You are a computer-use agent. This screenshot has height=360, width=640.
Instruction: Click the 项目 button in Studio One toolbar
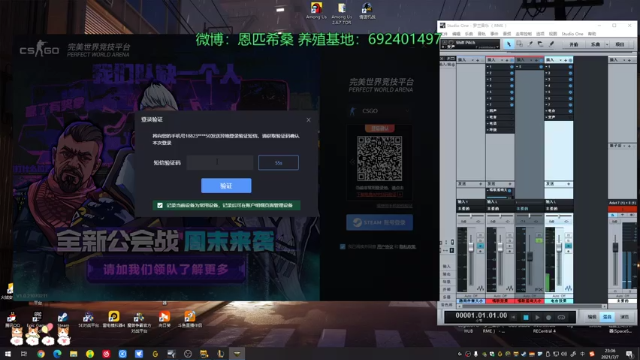[x=620, y=44]
